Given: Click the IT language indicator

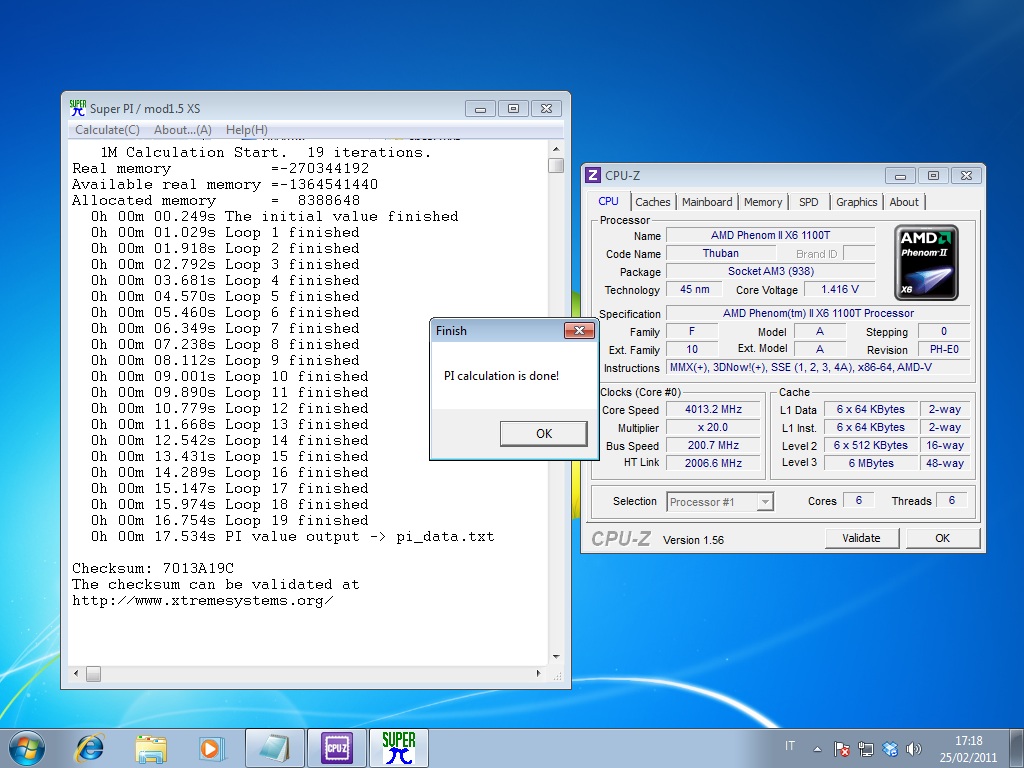Looking at the screenshot, I should tap(791, 747).
